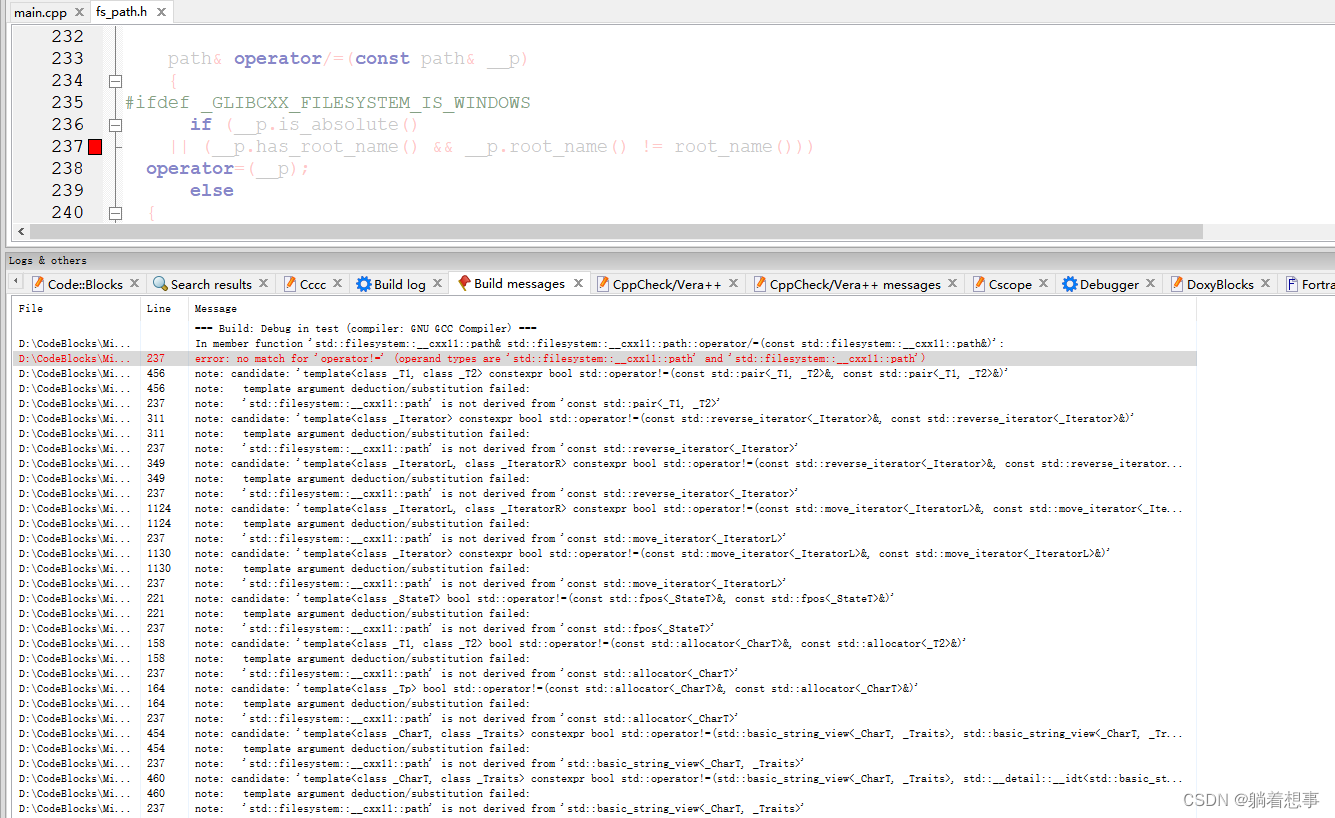The width and height of the screenshot is (1335, 818).
Task: Select the candidate note at line 349
Action: pos(604,463)
